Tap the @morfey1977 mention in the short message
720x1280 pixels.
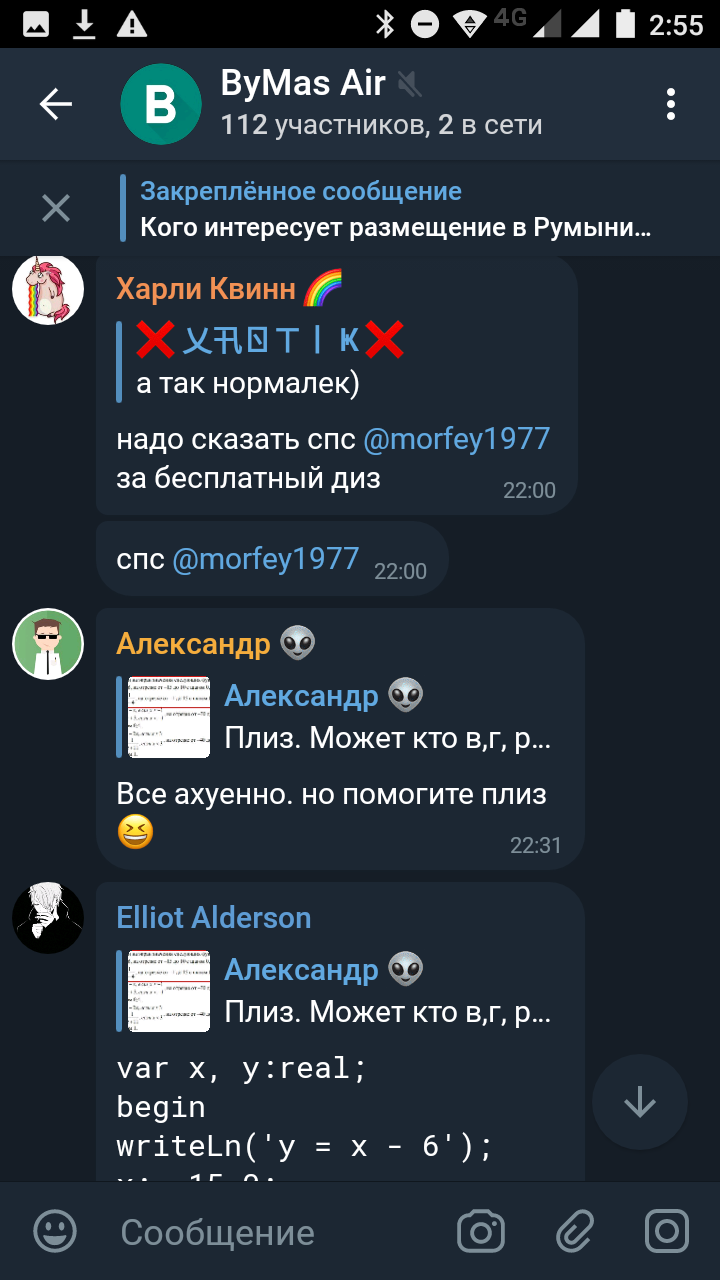click(x=266, y=558)
